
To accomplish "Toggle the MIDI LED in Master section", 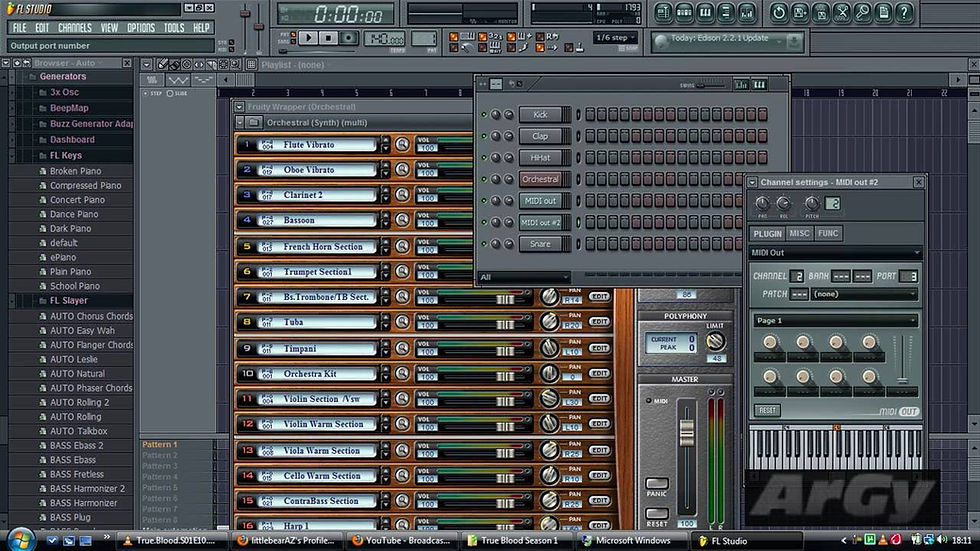I will [x=649, y=400].
